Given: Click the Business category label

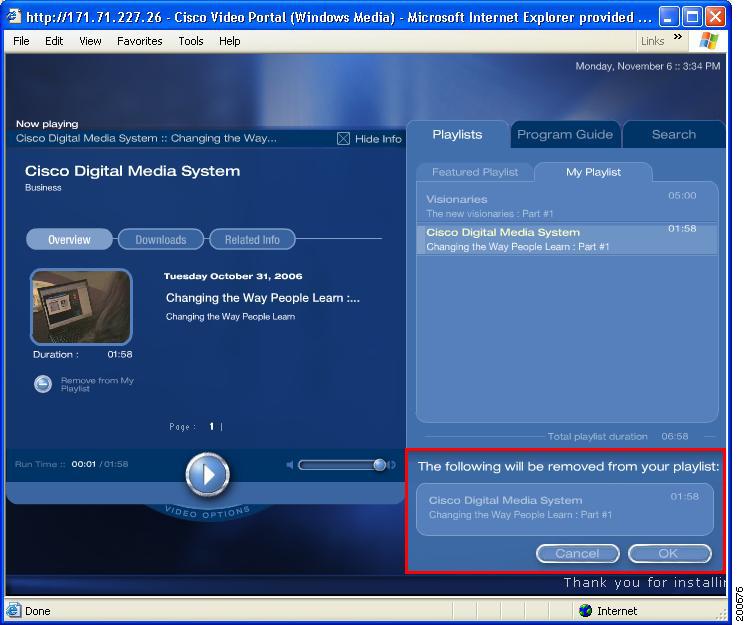Looking at the screenshot, I should [43, 188].
